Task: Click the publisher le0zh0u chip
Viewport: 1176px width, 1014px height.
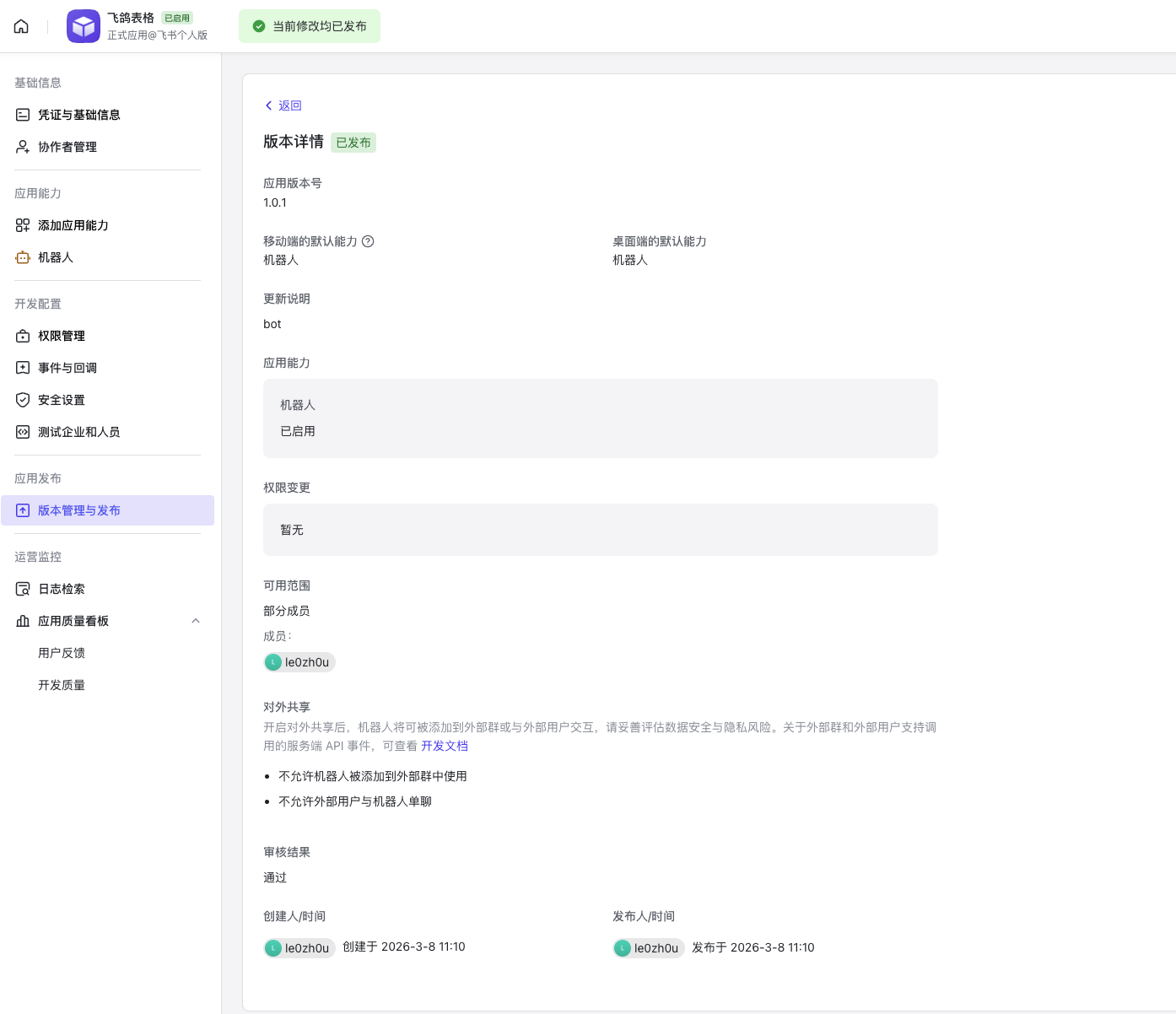Action: click(x=649, y=948)
